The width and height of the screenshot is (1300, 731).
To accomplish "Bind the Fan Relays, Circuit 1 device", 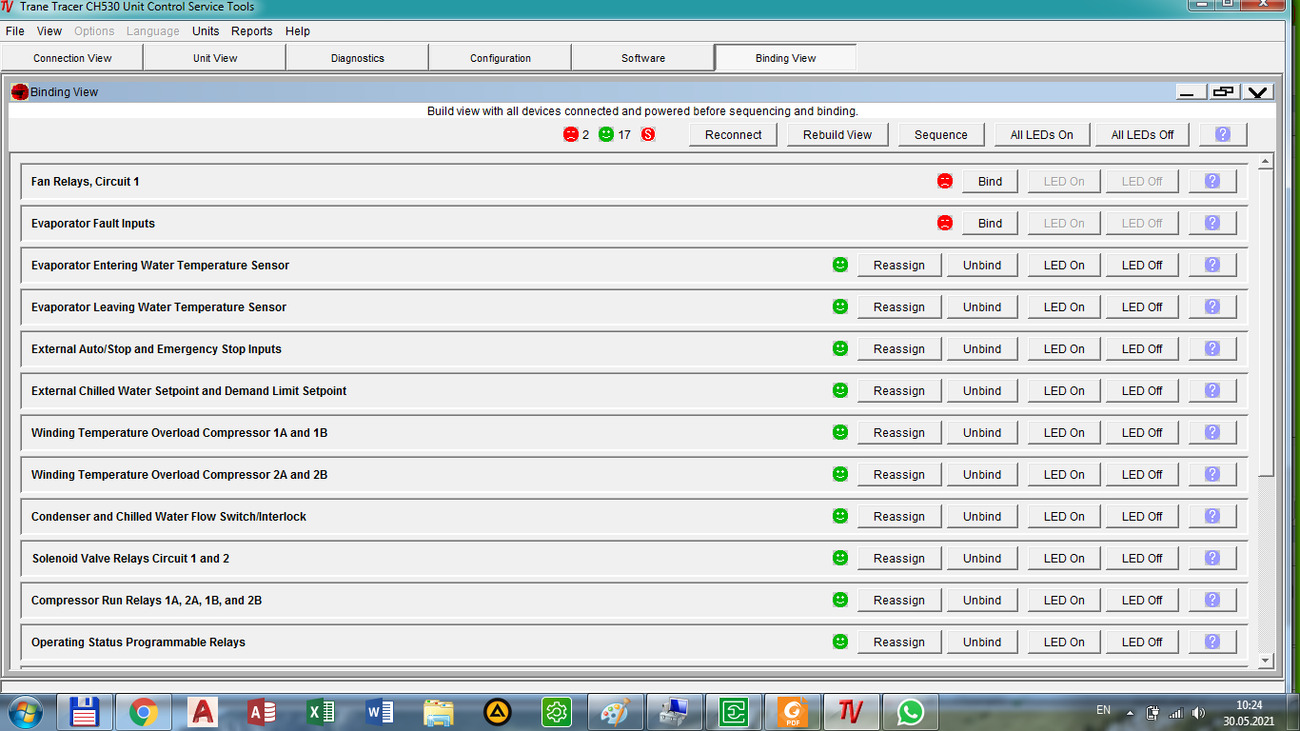I will click(990, 181).
